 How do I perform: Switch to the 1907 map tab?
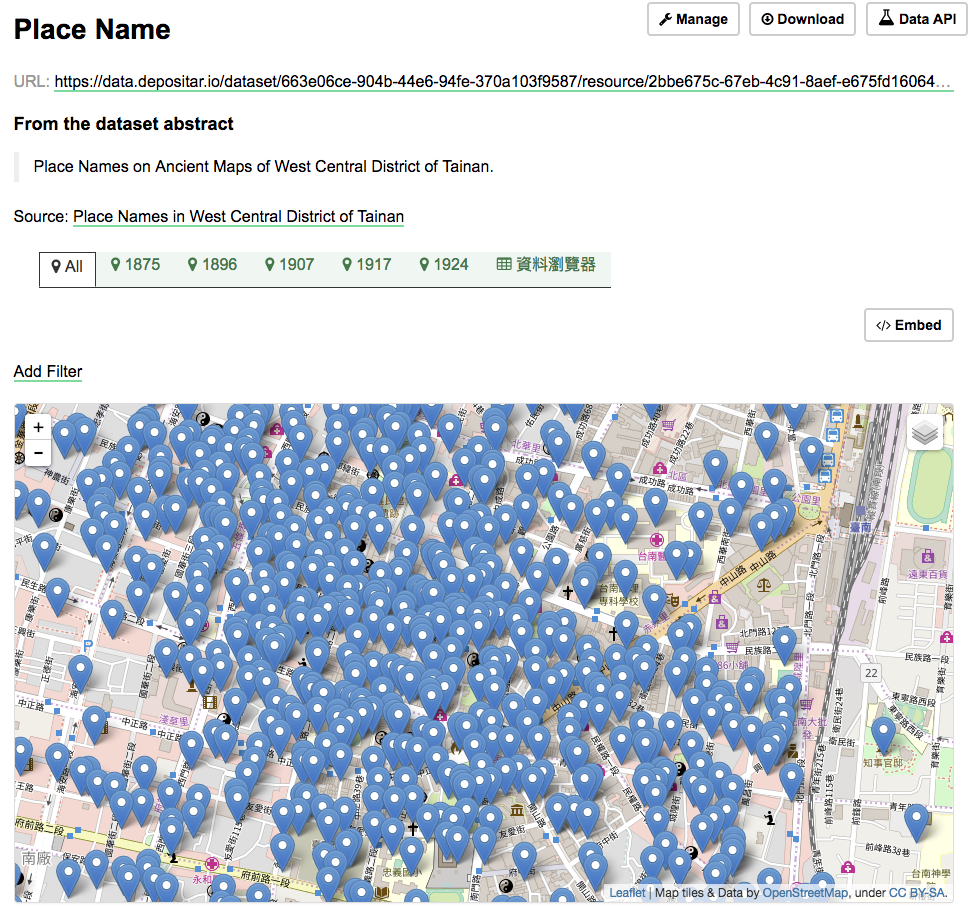[x=289, y=265]
